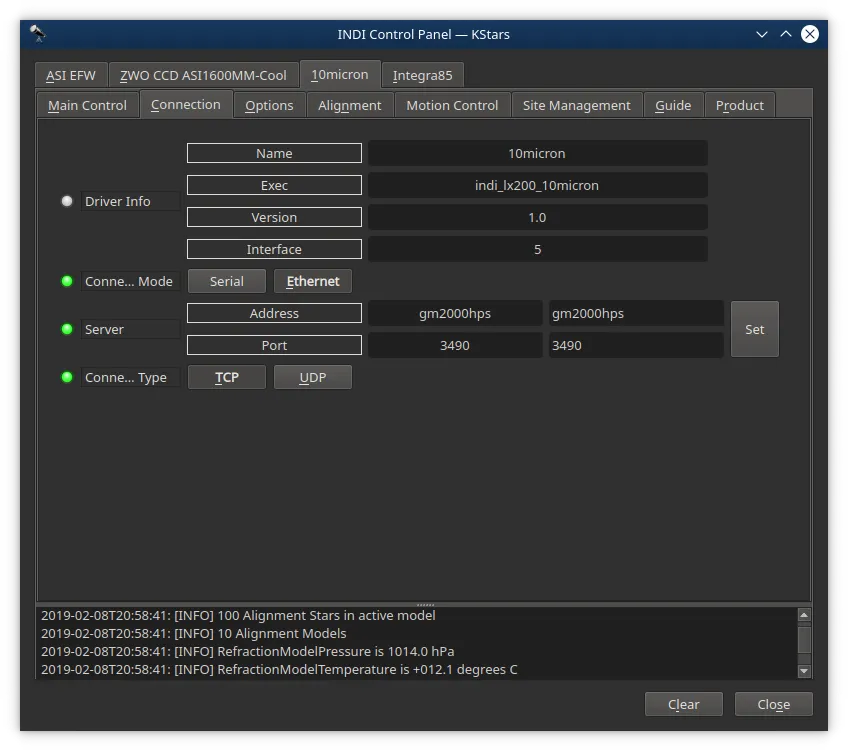
Task: Click the Driver Info status light
Action: [67, 201]
